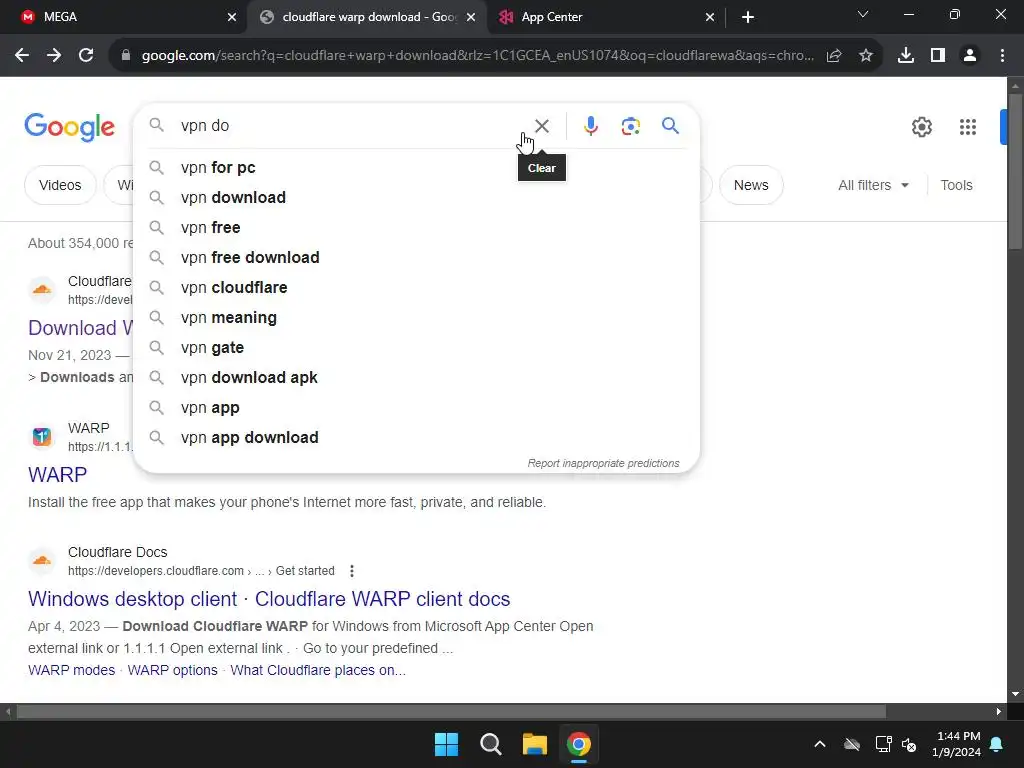Click the Chrome address bar URL
The width and height of the screenshot is (1024, 768).
(x=477, y=56)
